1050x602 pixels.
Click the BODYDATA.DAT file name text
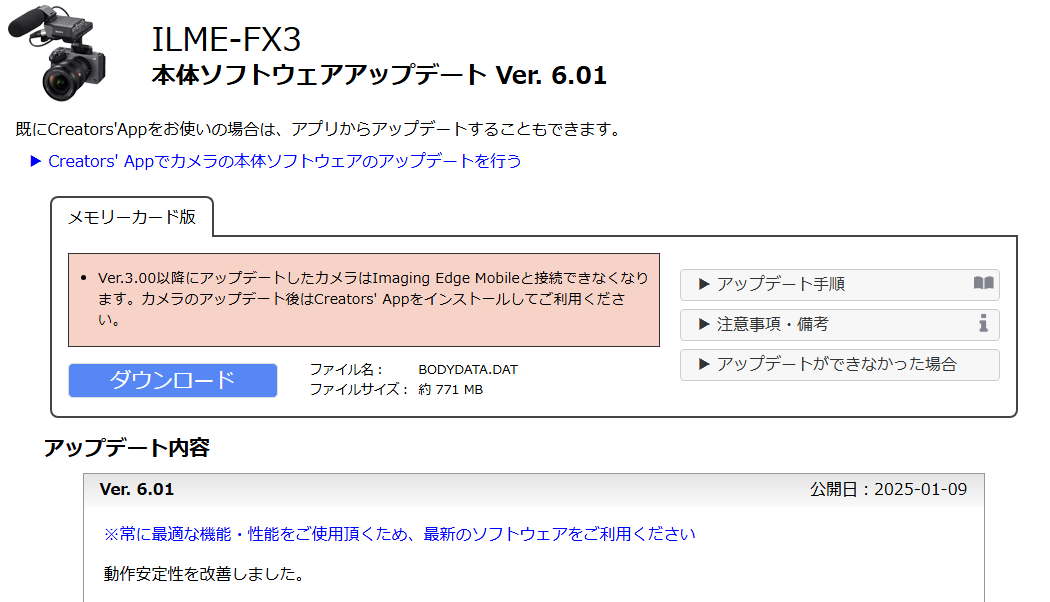pos(468,370)
